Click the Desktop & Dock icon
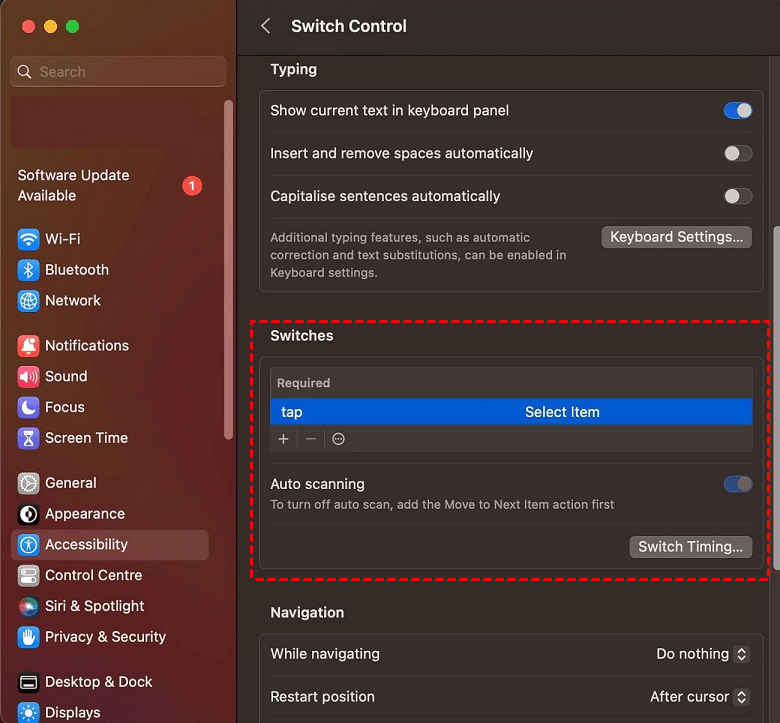This screenshot has height=723, width=780. click(28, 682)
